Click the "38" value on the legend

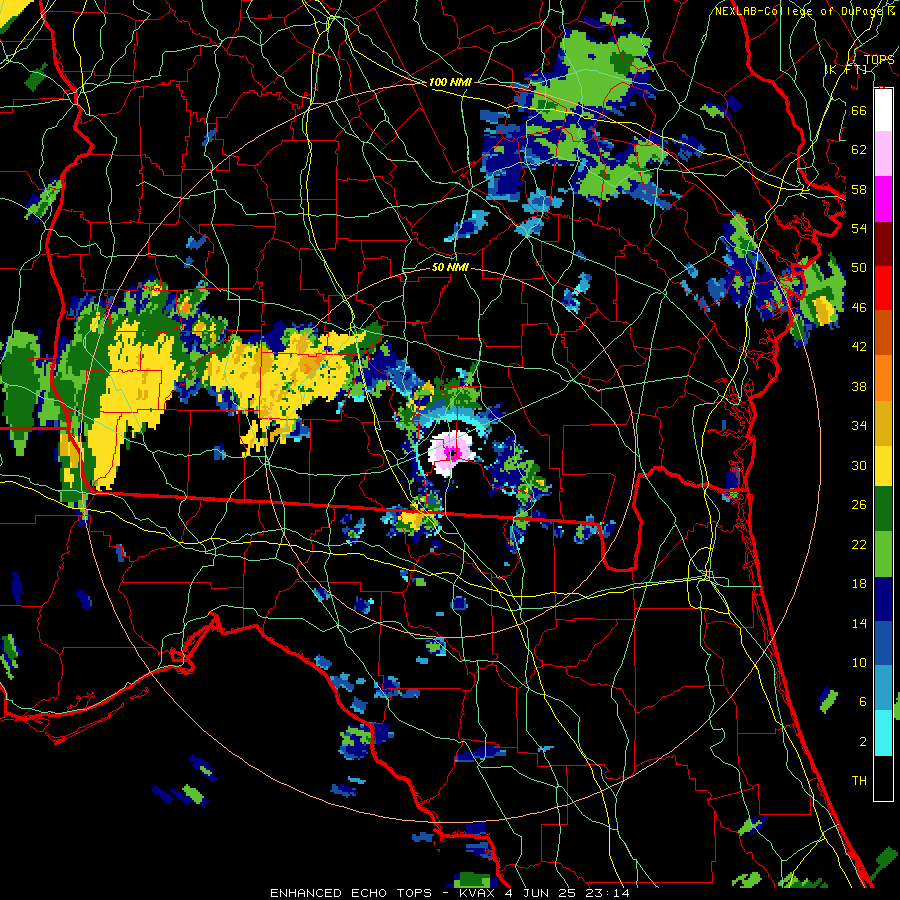pos(859,386)
